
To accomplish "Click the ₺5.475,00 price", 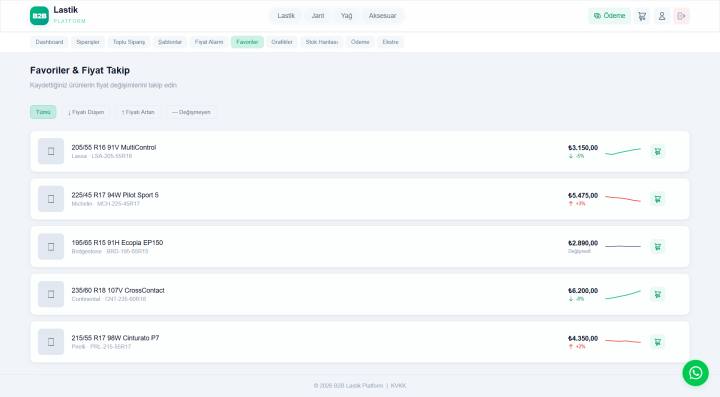I will point(583,196).
